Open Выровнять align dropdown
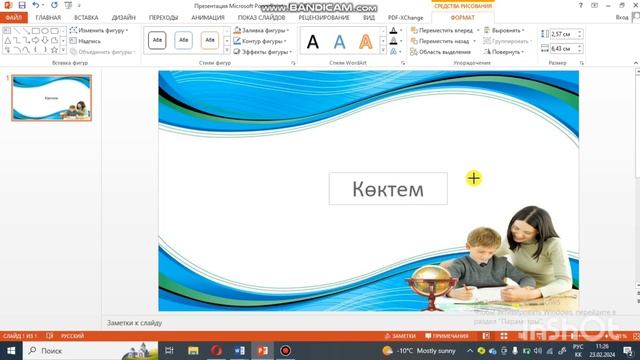 (x=504, y=31)
